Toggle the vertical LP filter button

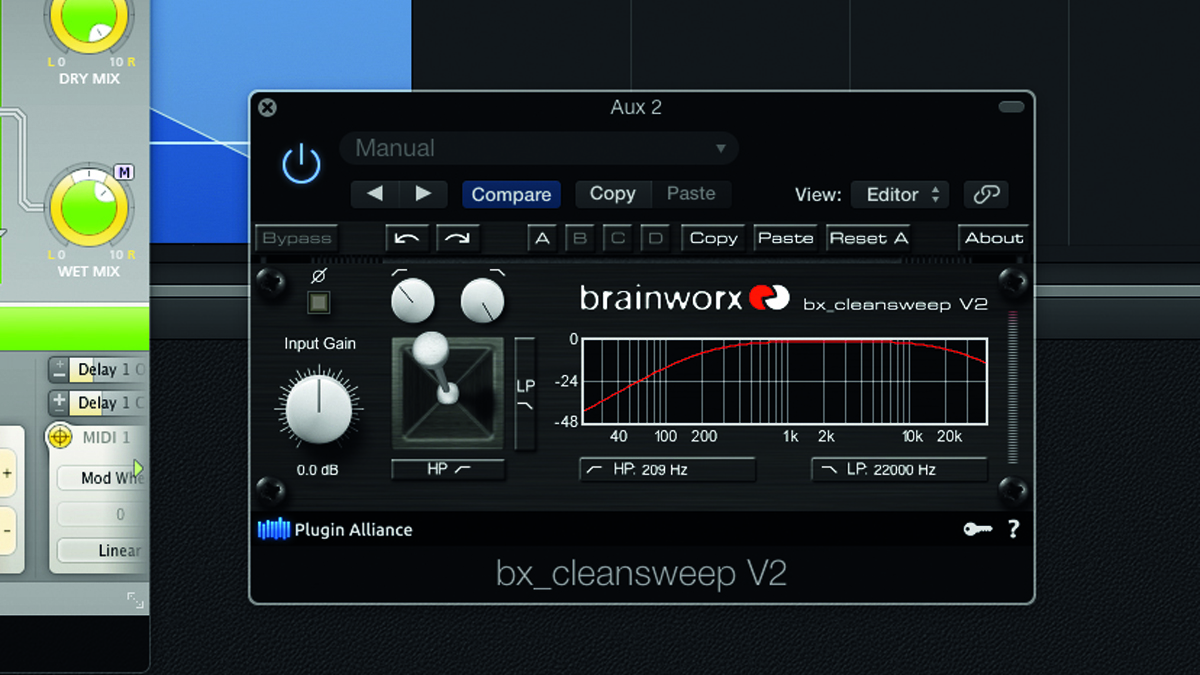point(526,393)
